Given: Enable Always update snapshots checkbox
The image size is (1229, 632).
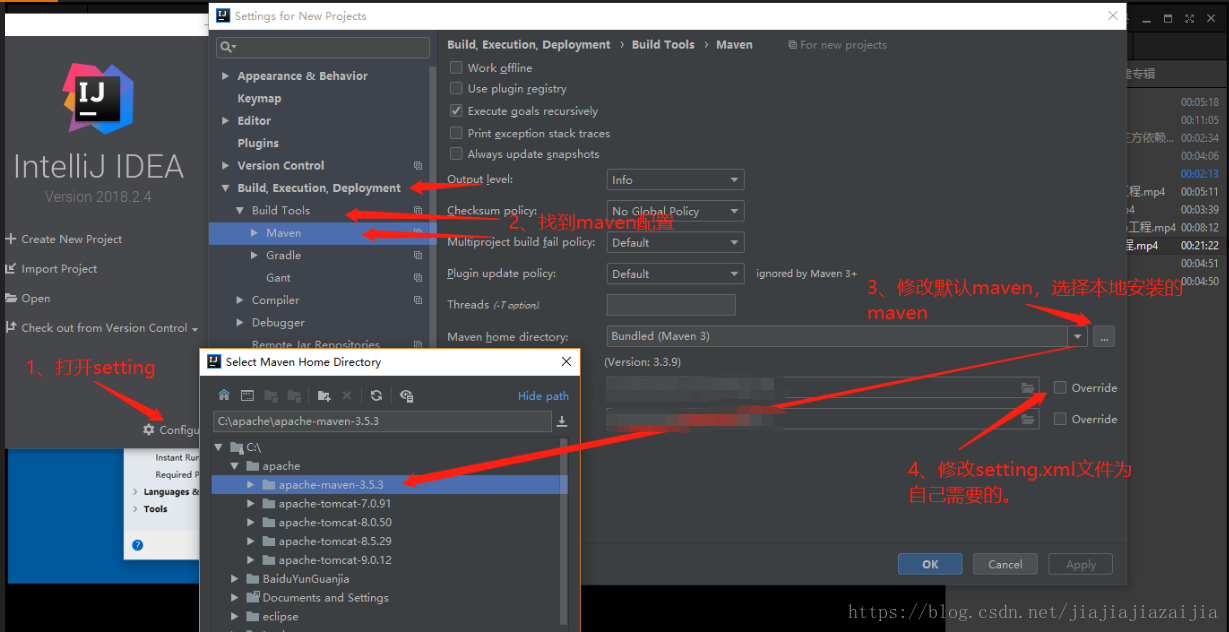Looking at the screenshot, I should 456,154.
